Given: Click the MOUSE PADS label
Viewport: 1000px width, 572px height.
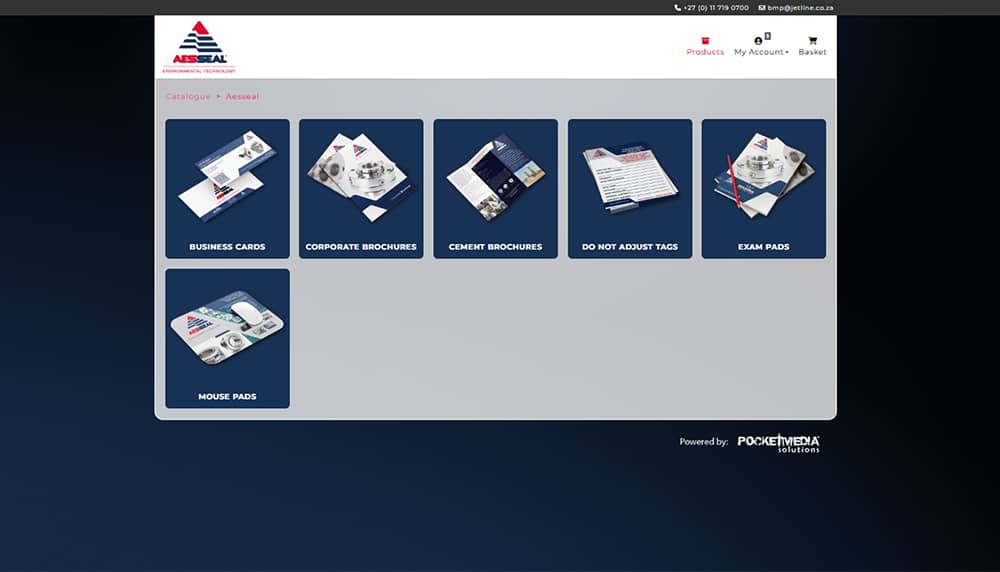Looking at the screenshot, I should tap(227, 397).
